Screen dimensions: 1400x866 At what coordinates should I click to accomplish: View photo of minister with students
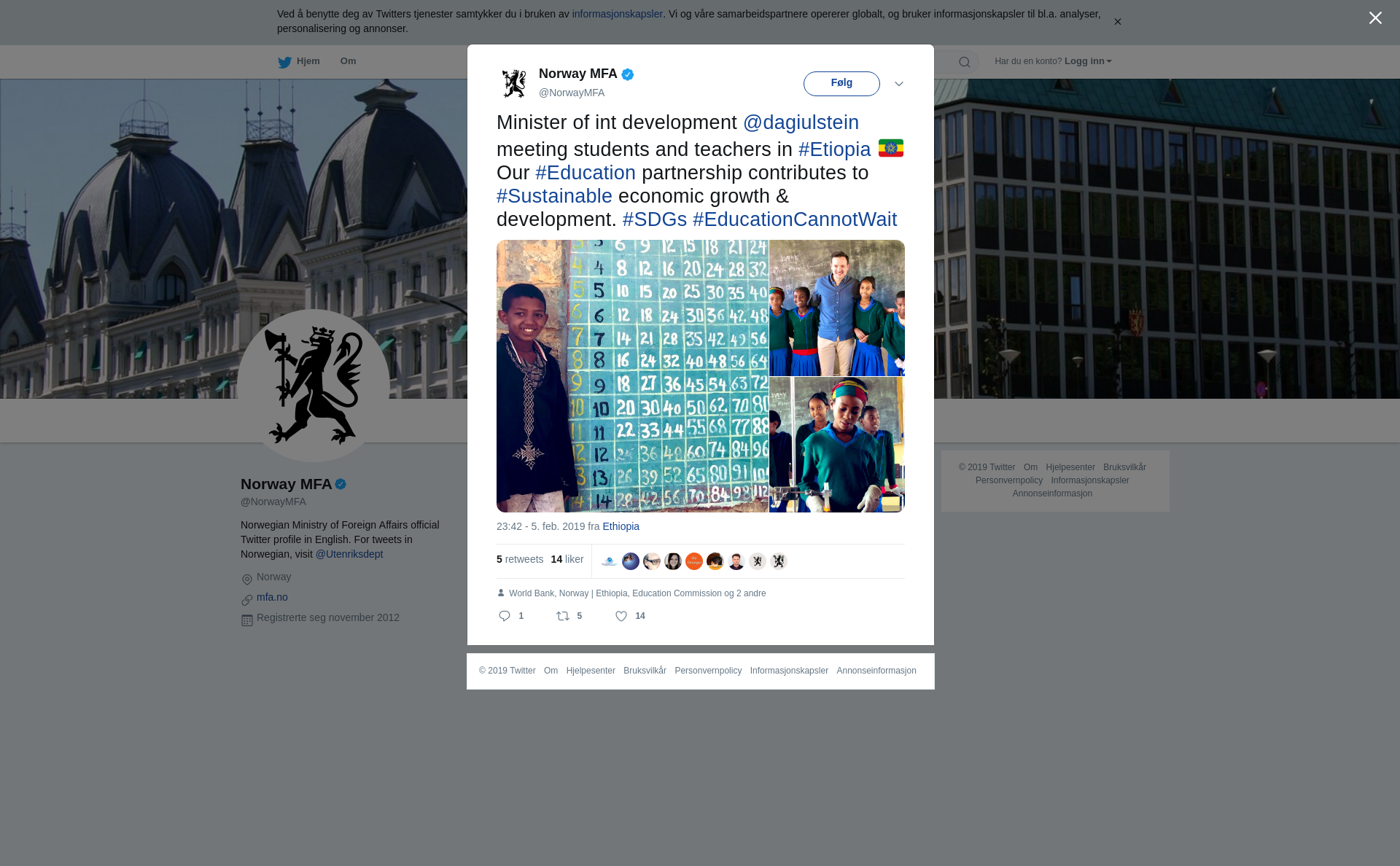click(x=837, y=308)
